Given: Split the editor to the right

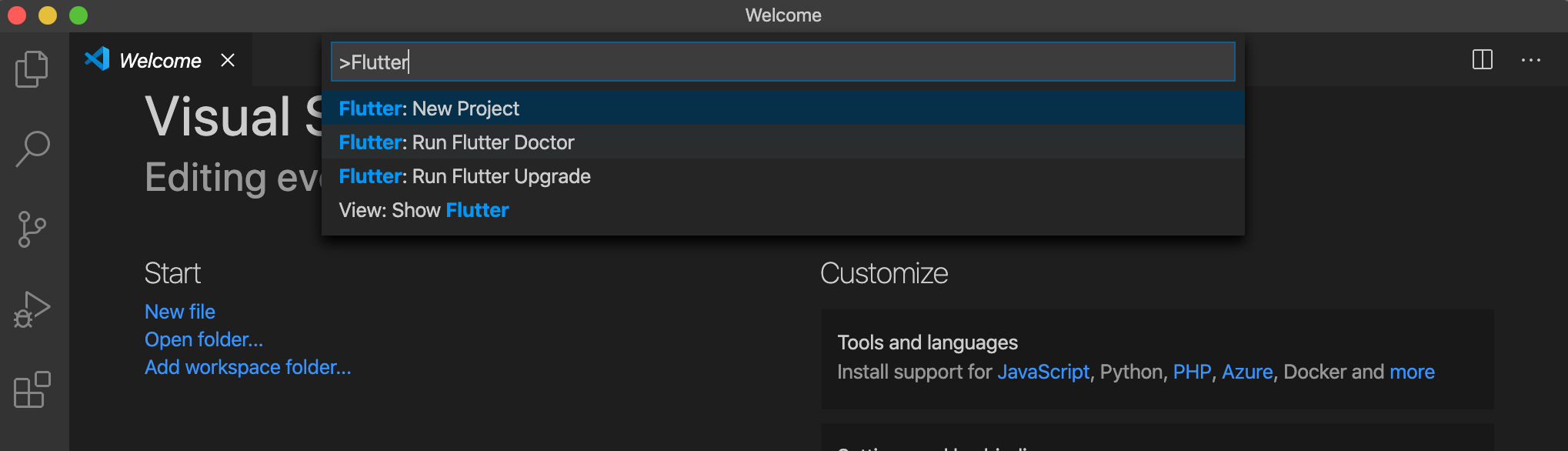Looking at the screenshot, I should click(1482, 59).
